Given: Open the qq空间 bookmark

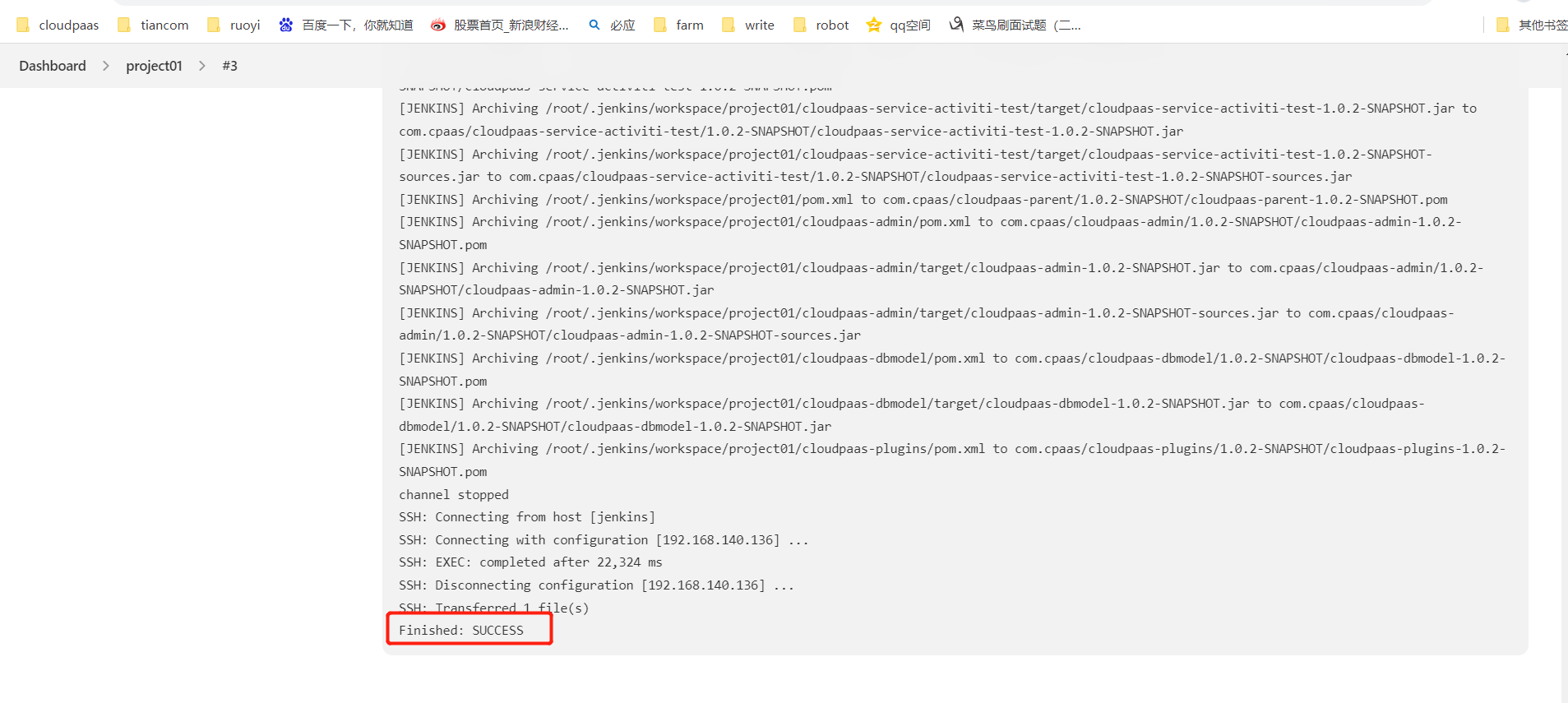Looking at the screenshot, I should tap(899, 25).
